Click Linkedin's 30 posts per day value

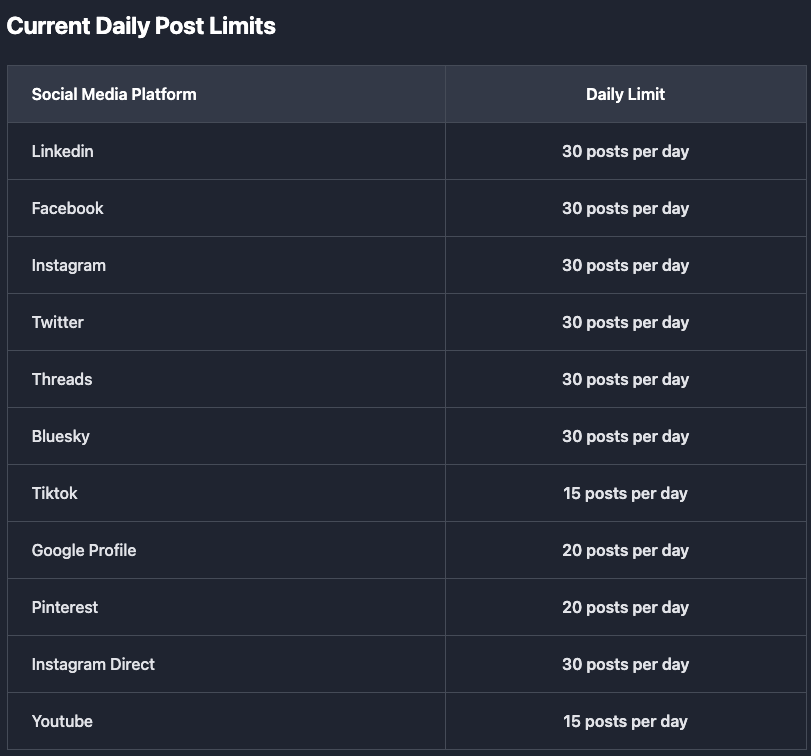click(x=625, y=152)
